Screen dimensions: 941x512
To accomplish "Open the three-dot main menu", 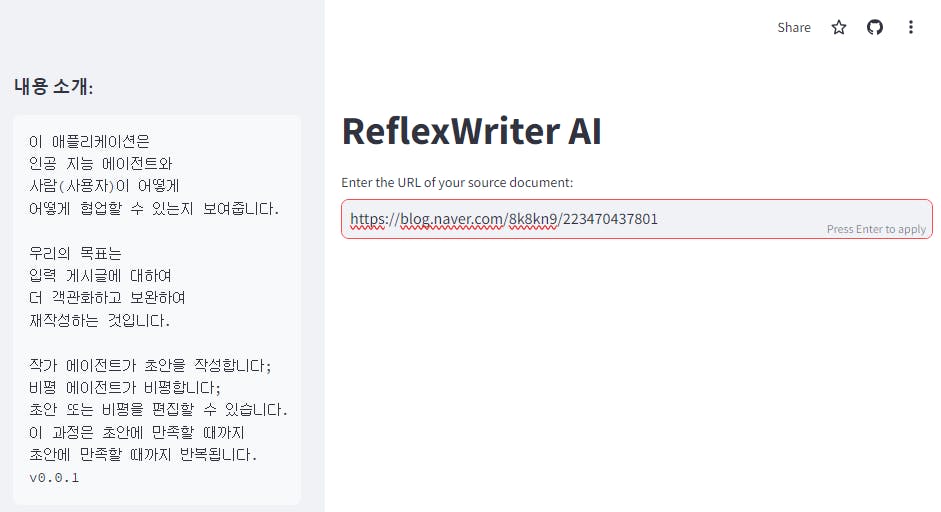I will (911, 28).
